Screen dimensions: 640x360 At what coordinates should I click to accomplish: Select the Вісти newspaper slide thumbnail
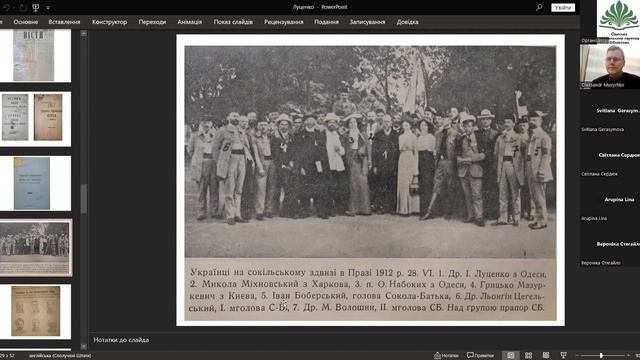35,56
